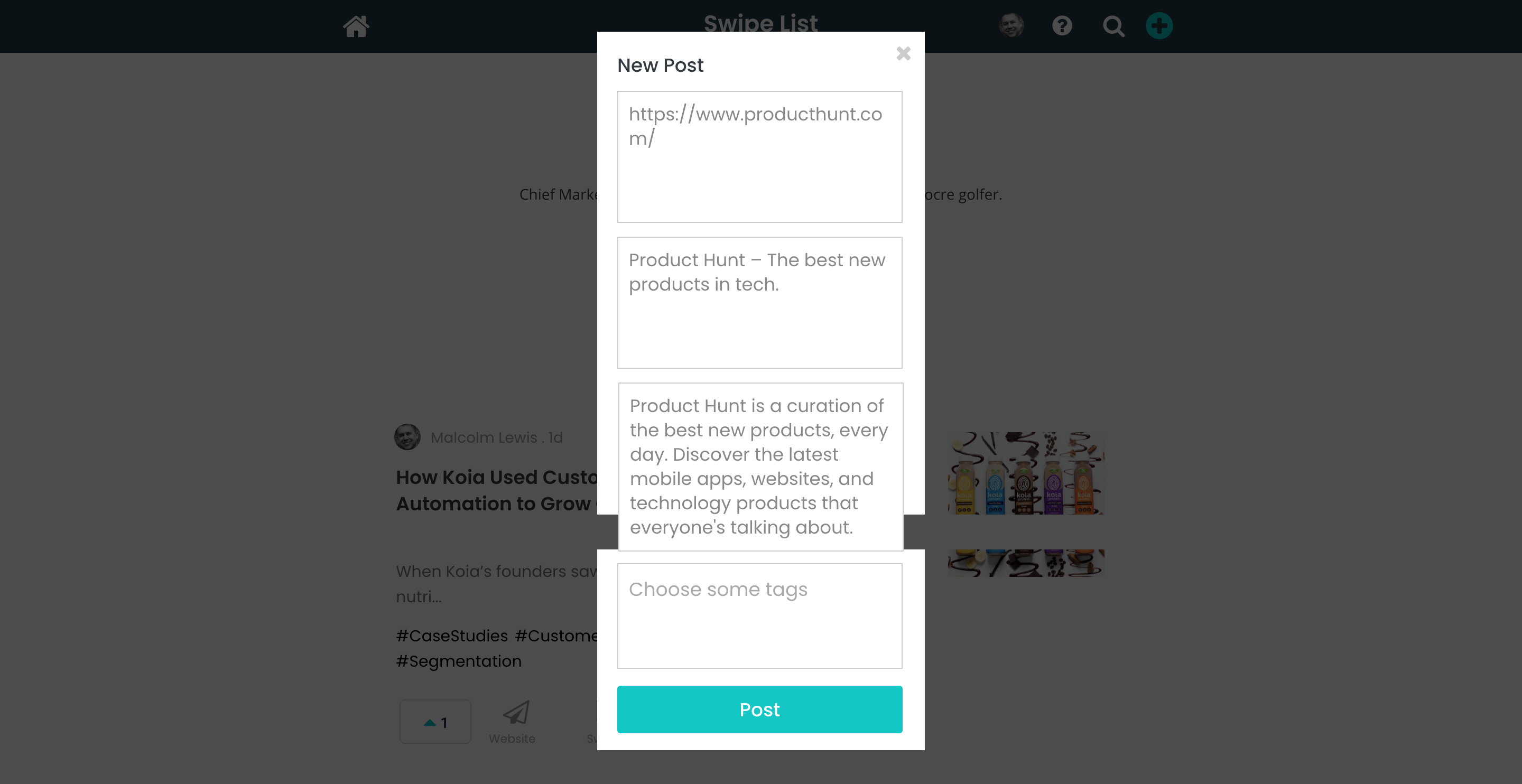Close the New Post dialog
1522x784 pixels.
pos(903,54)
